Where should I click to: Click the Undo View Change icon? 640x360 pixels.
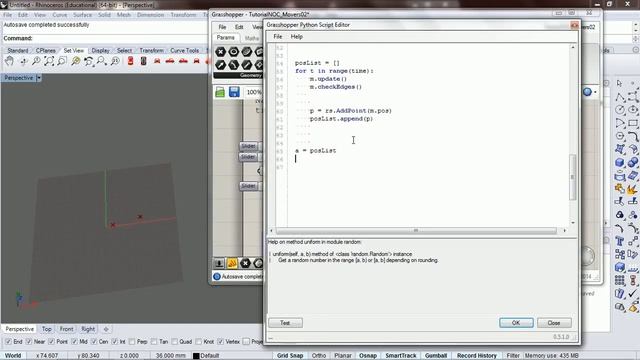pyautogui.click(x=89, y=61)
